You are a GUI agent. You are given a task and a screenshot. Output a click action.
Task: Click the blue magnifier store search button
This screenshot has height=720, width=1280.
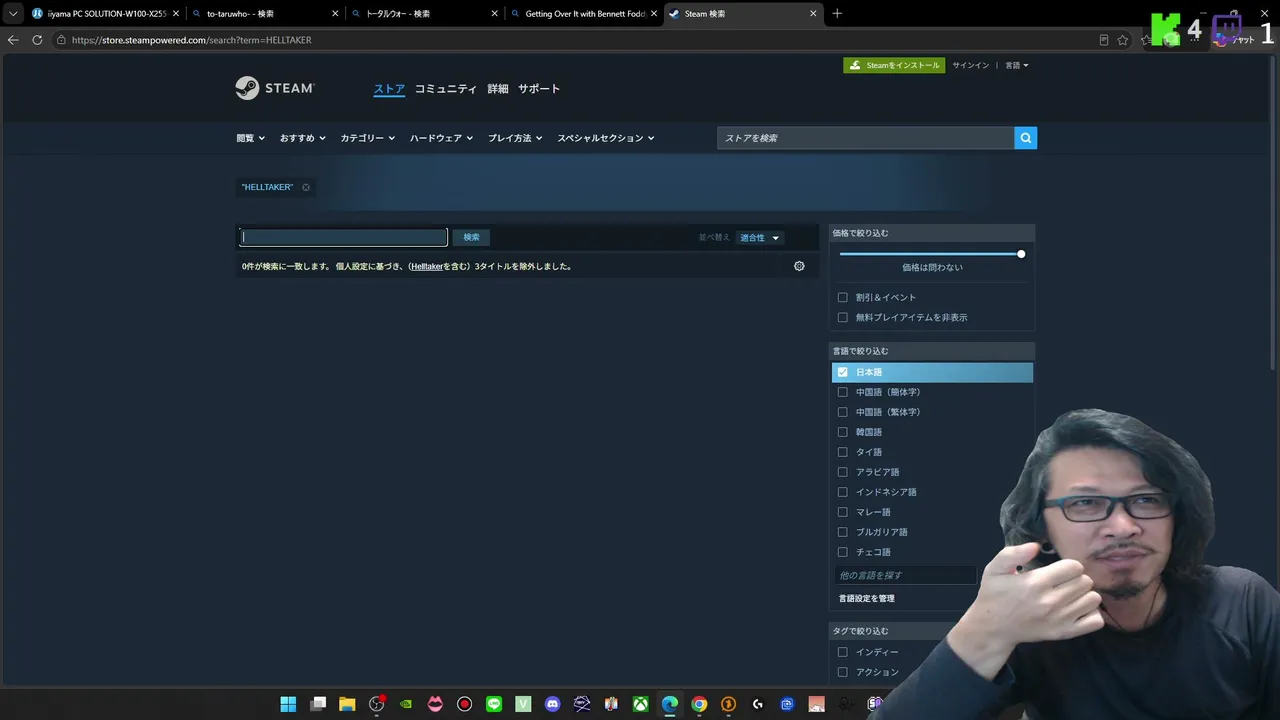(x=1025, y=138)
